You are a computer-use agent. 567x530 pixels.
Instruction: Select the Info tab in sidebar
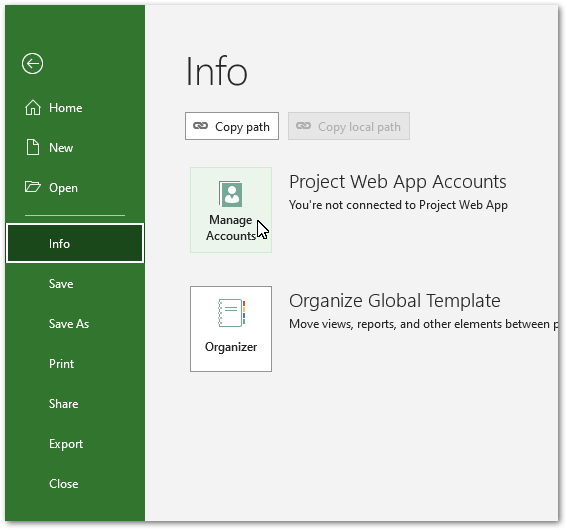point(75,243)
